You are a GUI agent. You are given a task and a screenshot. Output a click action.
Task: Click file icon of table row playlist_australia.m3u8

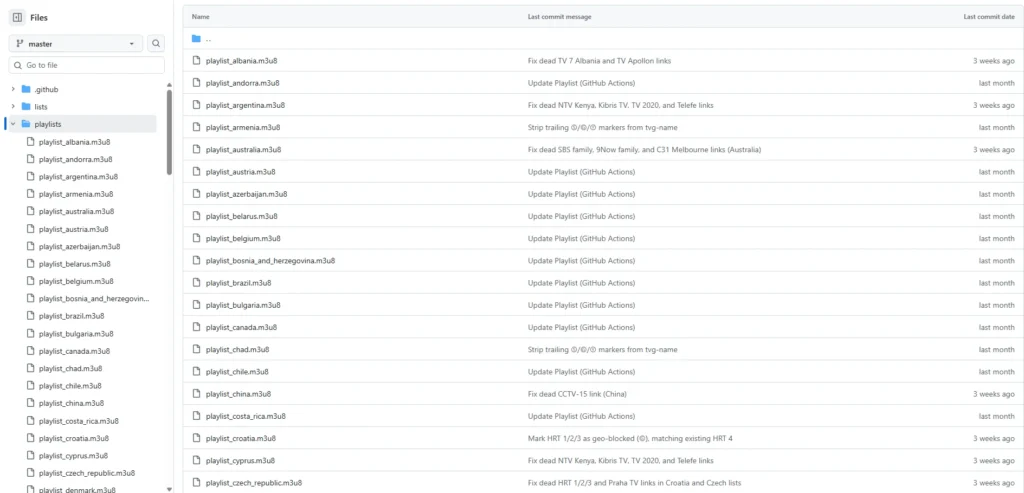click(x=196, y=150)
